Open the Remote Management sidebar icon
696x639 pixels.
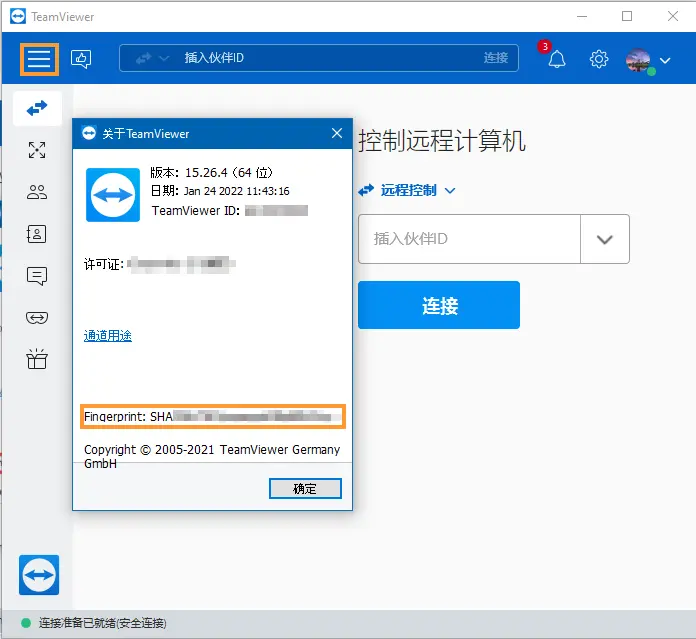[x=37, y=150]
